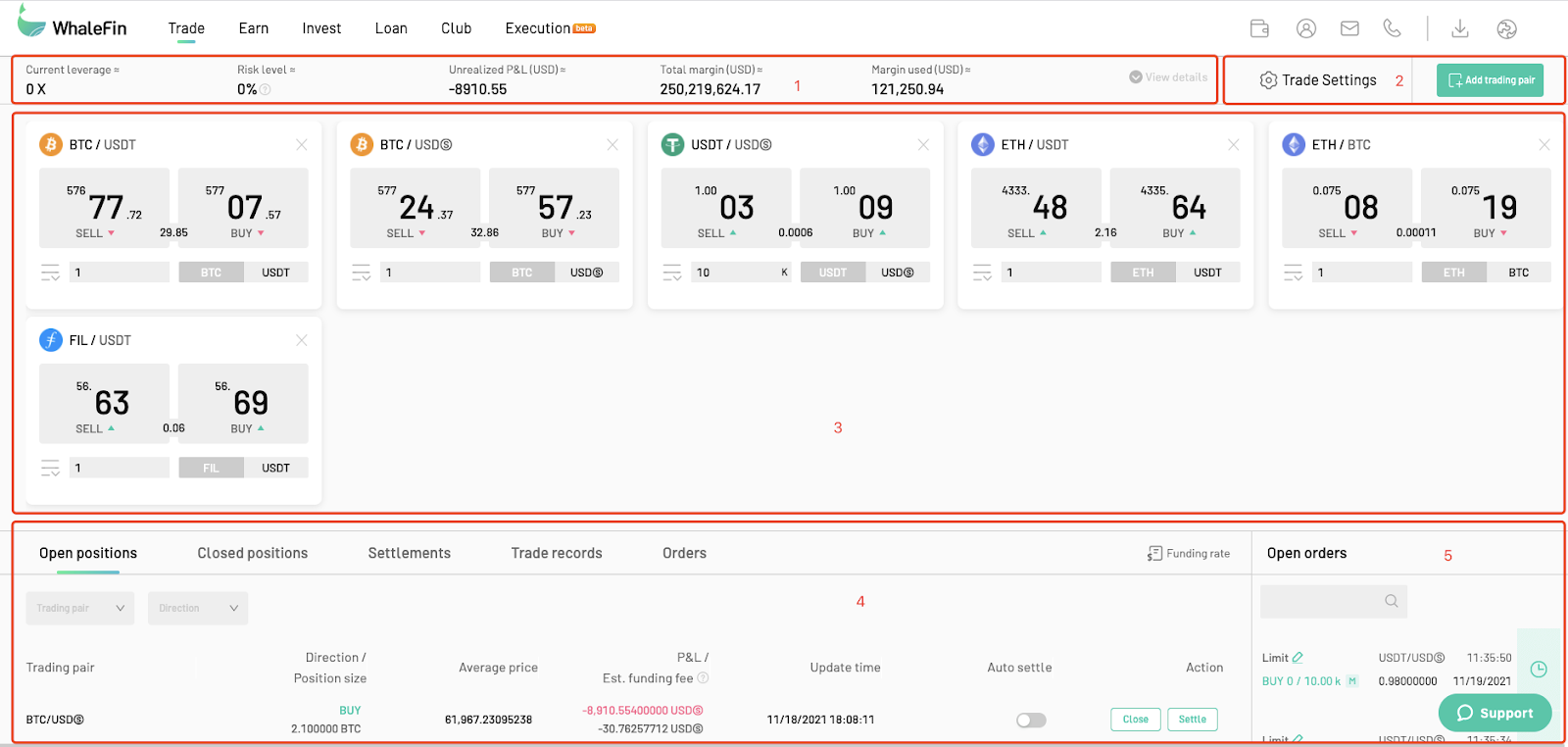Open the Earn menu item
The width and height of the screenshot is (1568, 747).
(x=254, y=28)
